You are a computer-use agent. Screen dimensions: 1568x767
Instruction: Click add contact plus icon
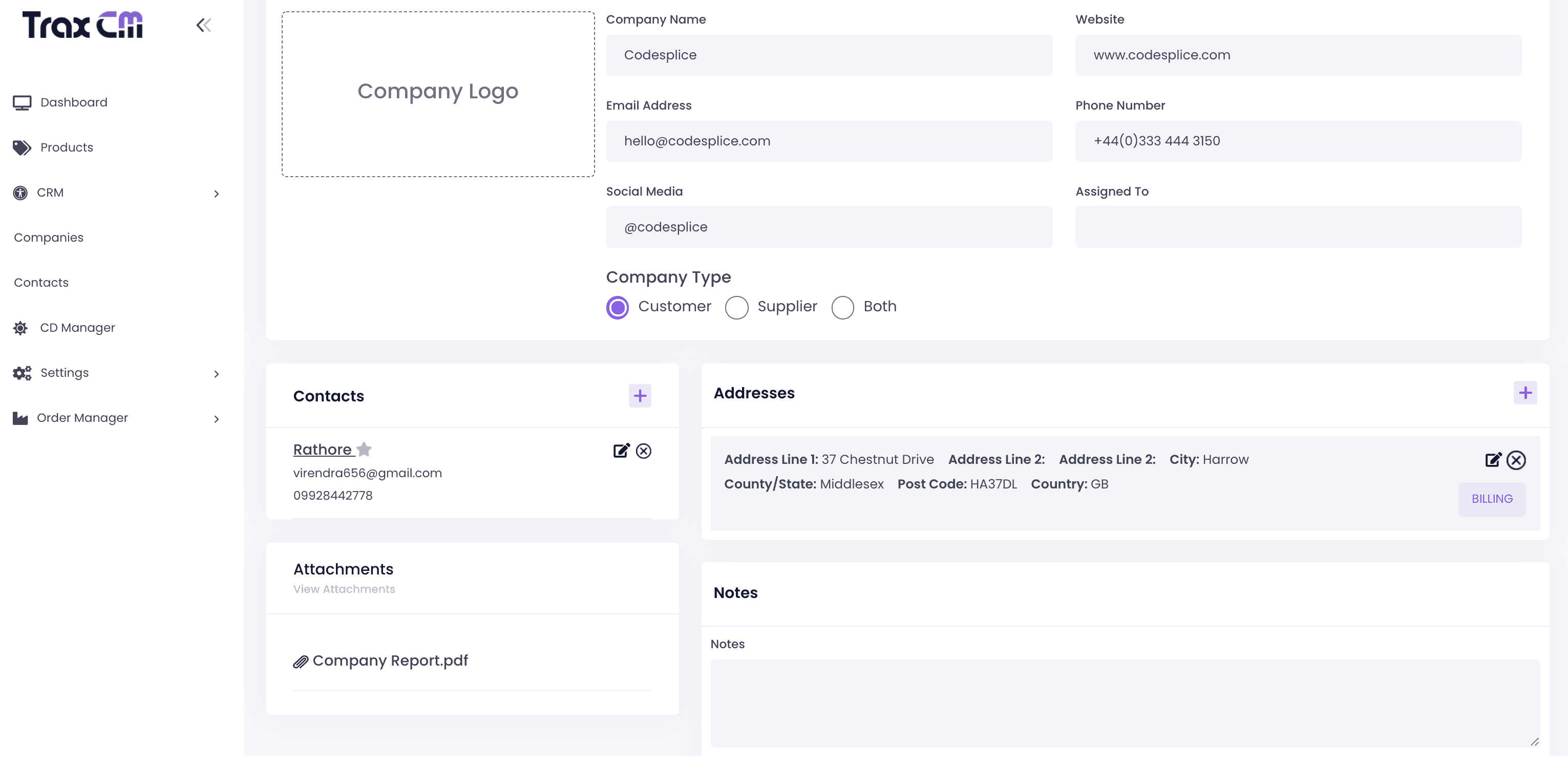coord(639,396)
